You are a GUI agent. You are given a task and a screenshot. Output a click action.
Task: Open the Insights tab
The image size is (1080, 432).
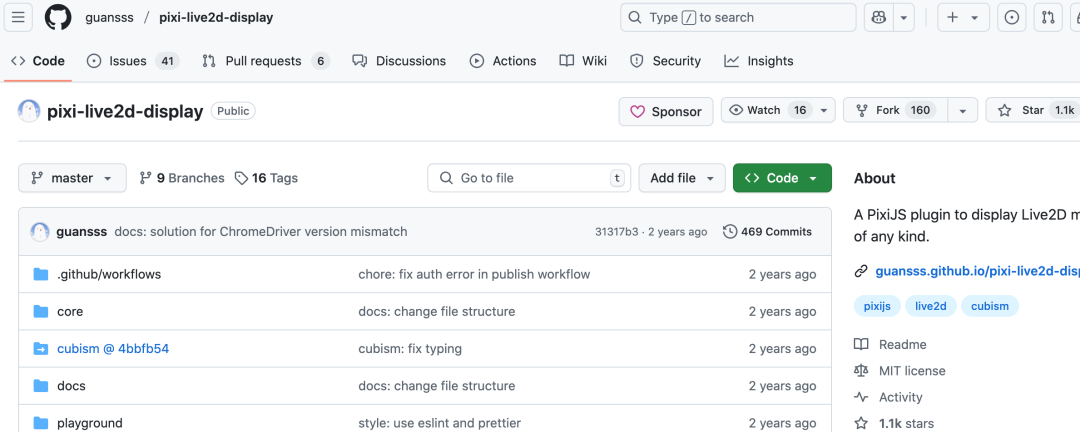tap(759, 61)
